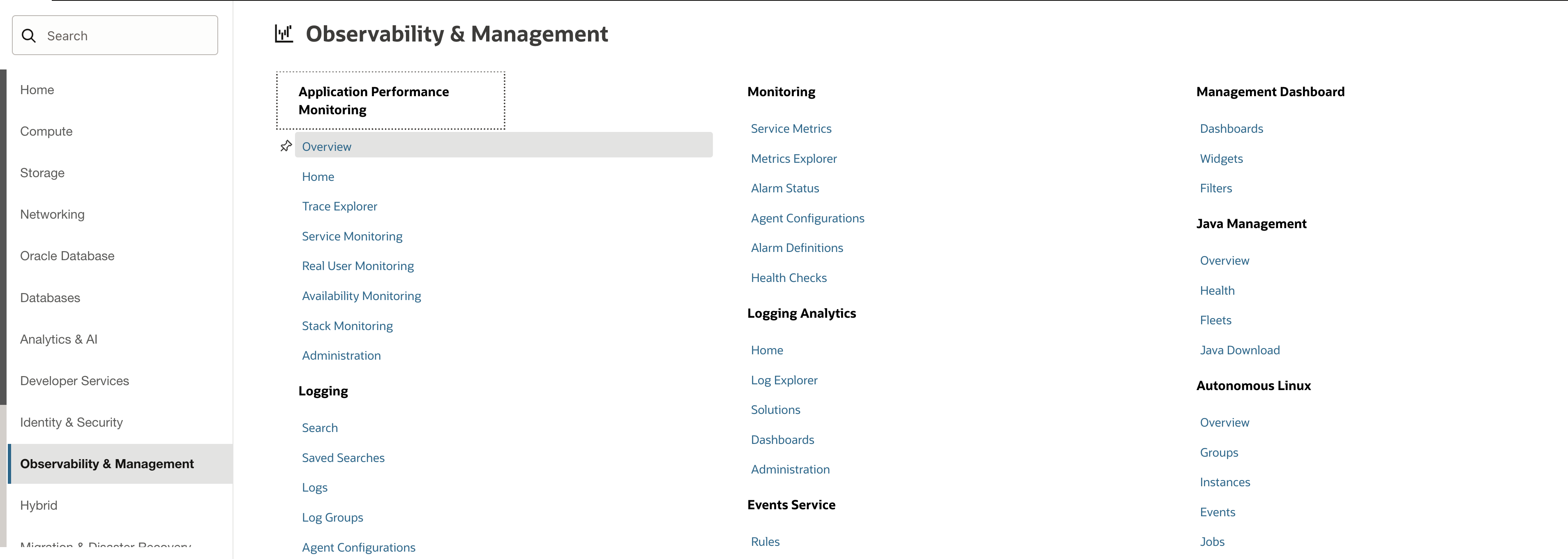Screen dimensions: 1568x559
Task: Click the pin icon beside Overview
Action: [286, 146]
